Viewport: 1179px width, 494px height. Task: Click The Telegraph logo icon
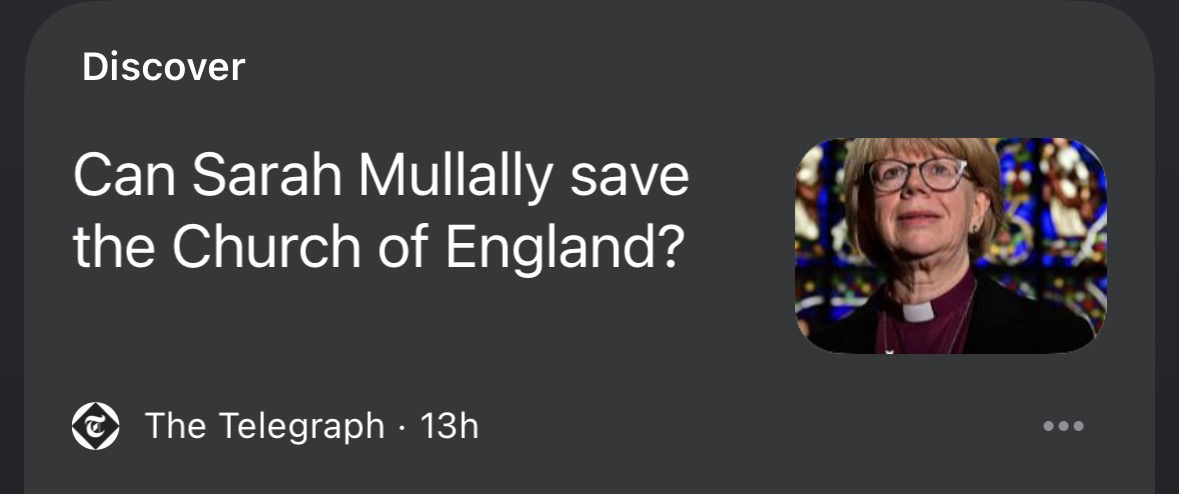(96, 427)
